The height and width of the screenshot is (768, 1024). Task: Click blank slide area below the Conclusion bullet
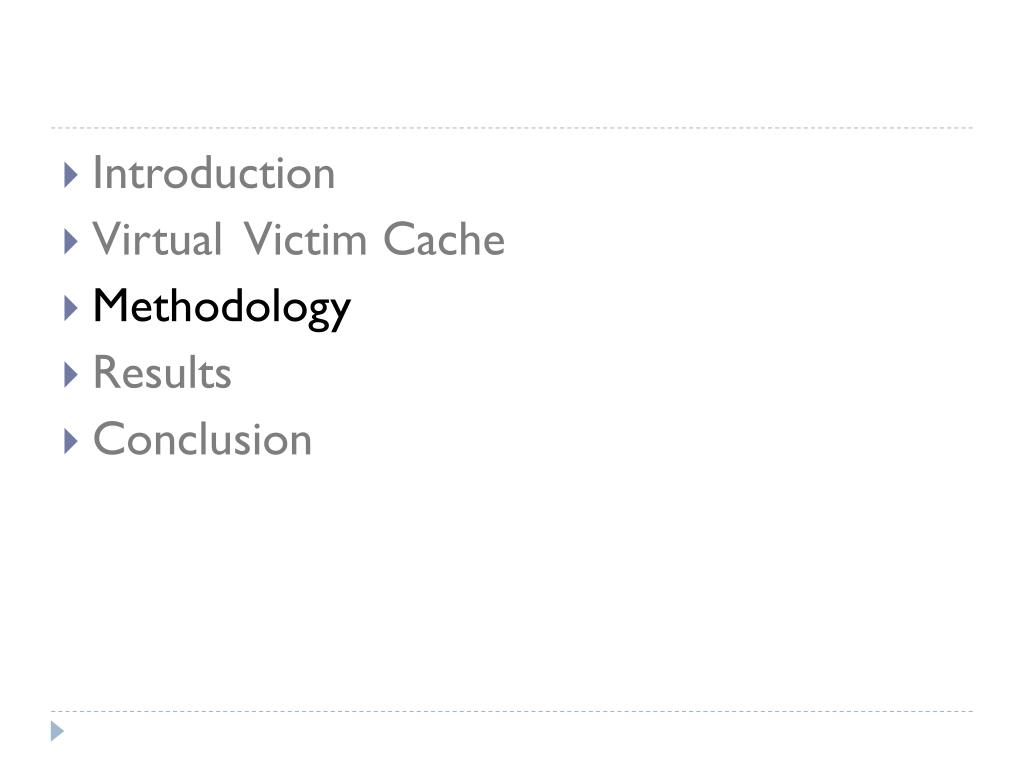tap(512, 580)
